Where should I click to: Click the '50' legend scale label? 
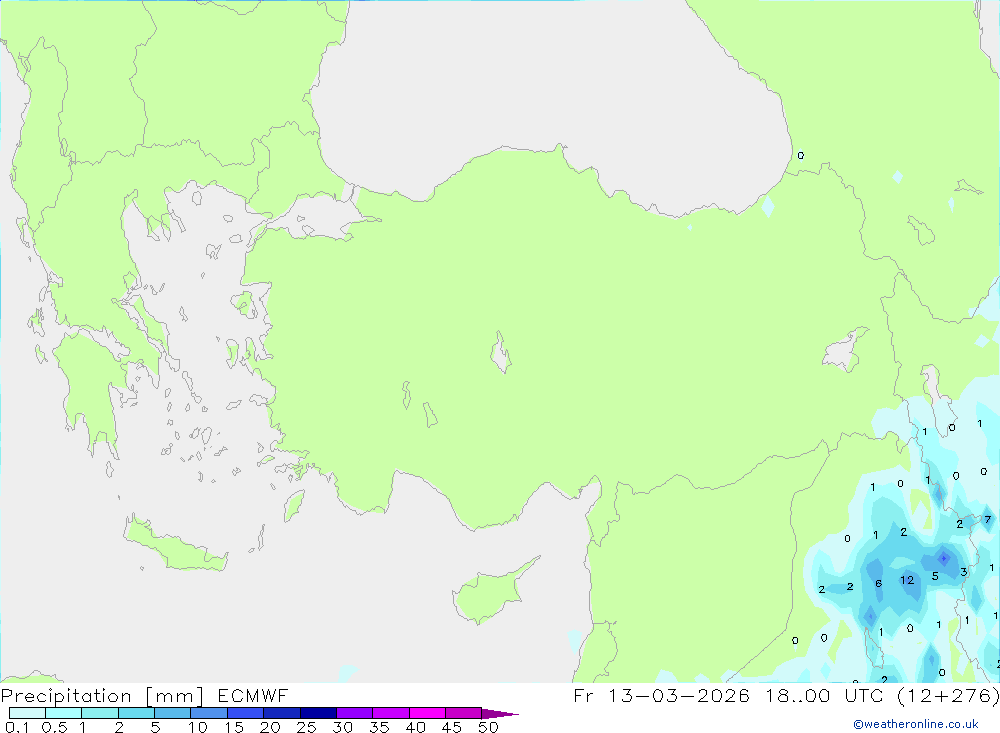coord(488,727)
